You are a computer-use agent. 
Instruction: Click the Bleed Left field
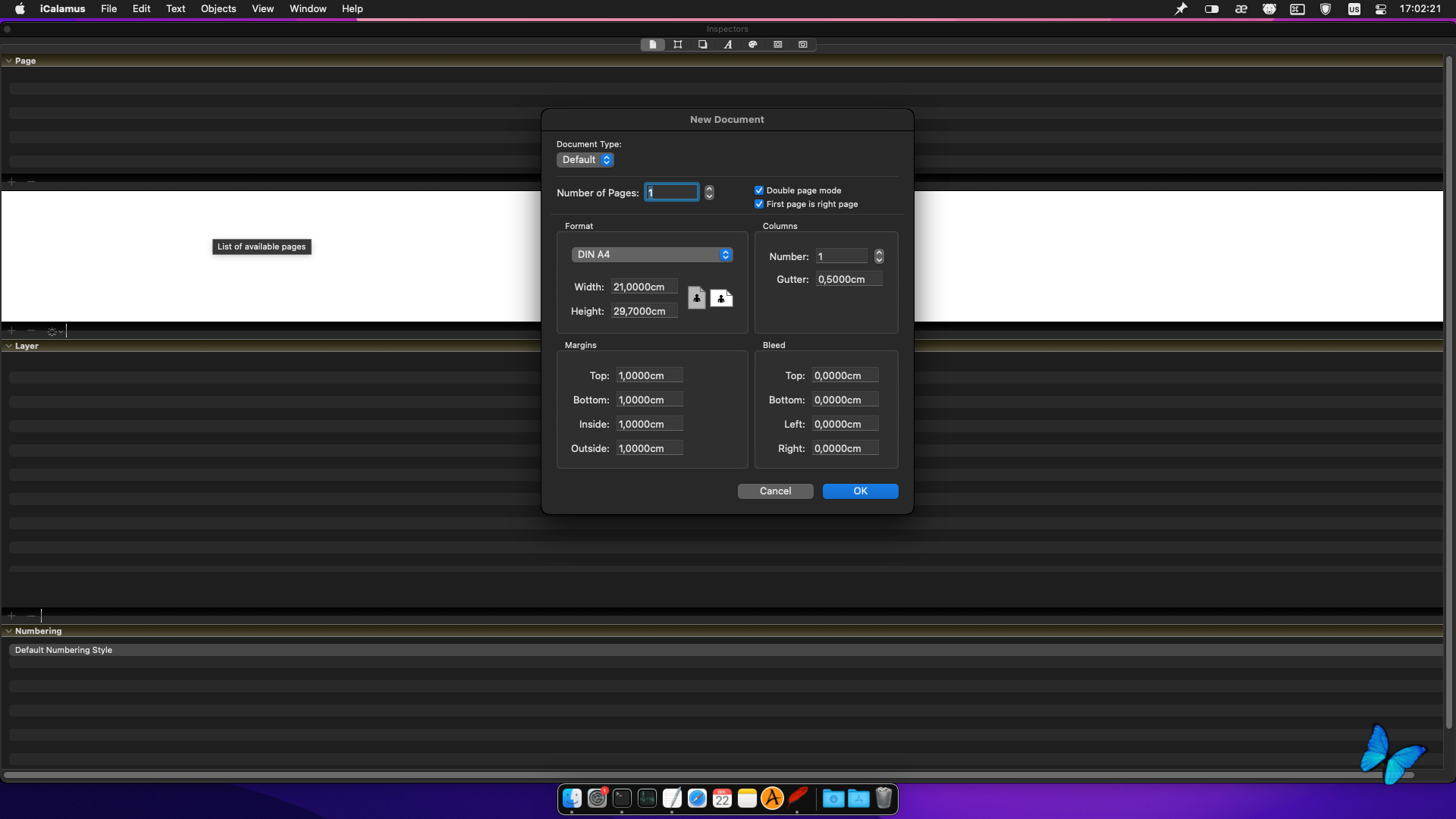pos(846,424)
